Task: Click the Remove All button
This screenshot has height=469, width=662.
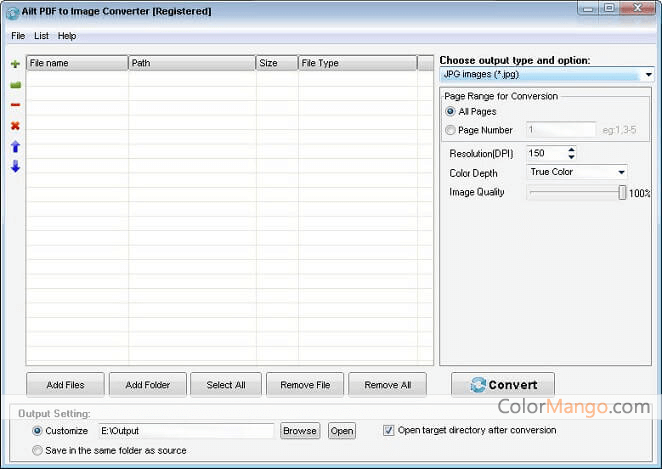Action: [x=388, y=385]
